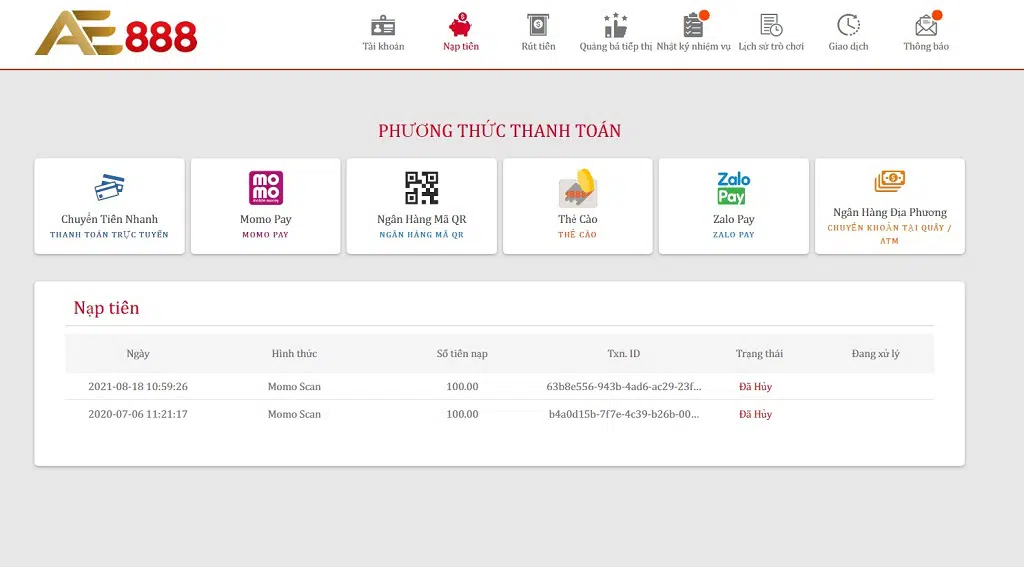Click the Ngân Hàng Địa Phương cash icon
This screenshot has width=1024, height=567.
(x=889, y=181)
